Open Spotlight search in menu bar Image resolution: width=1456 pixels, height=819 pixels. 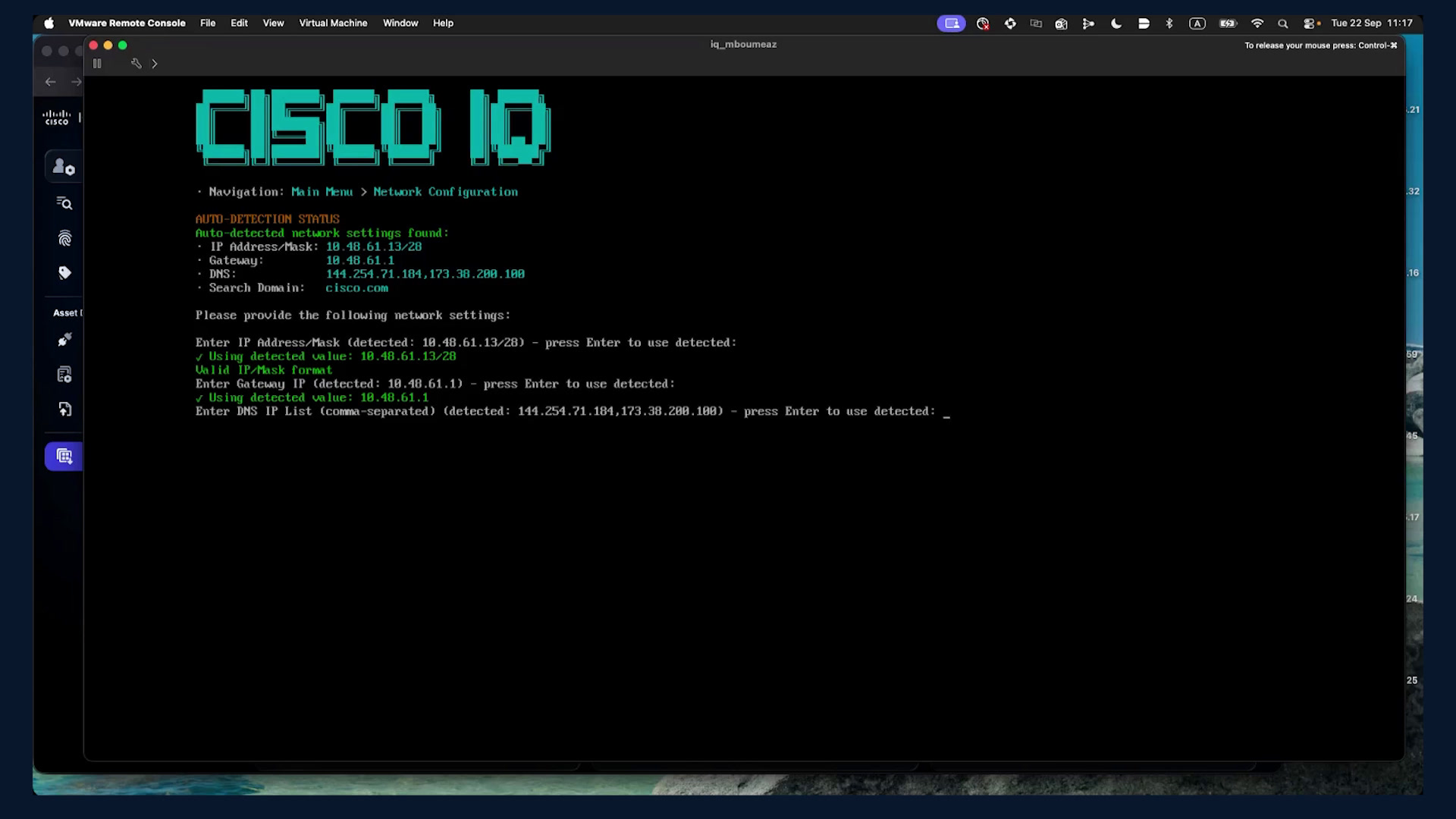point(1283,24)
